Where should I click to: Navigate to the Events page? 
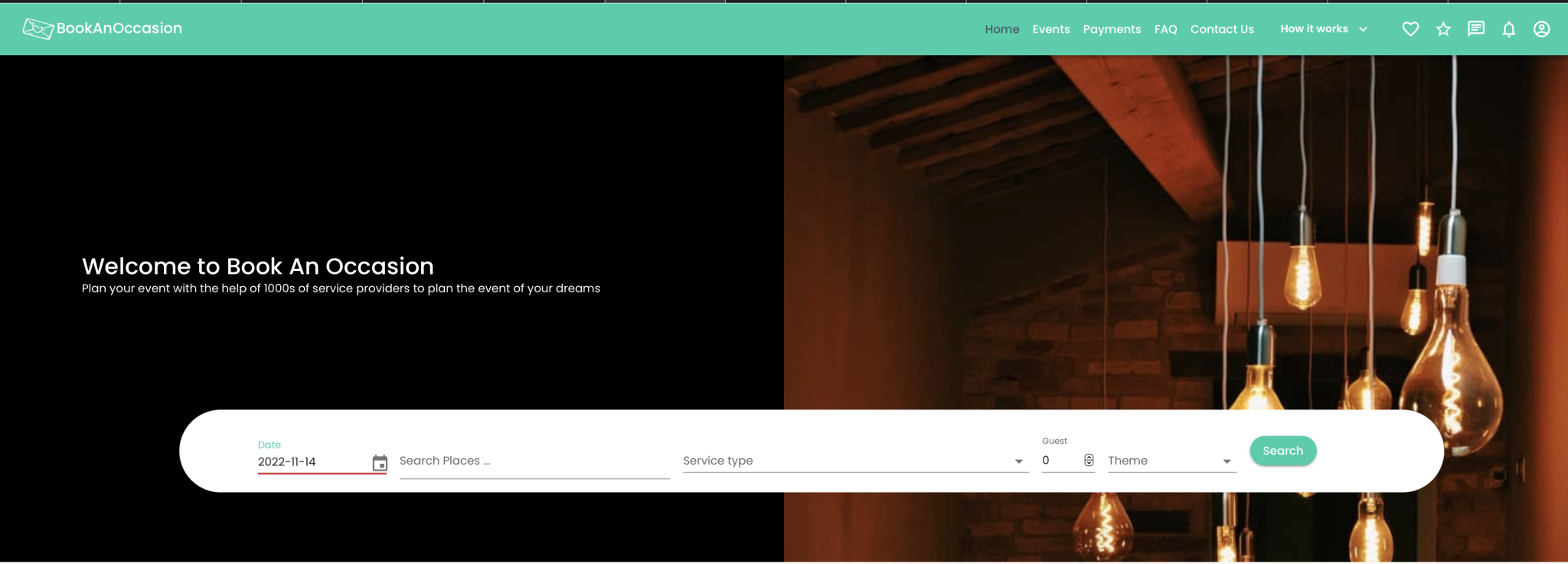[1050, 29]
